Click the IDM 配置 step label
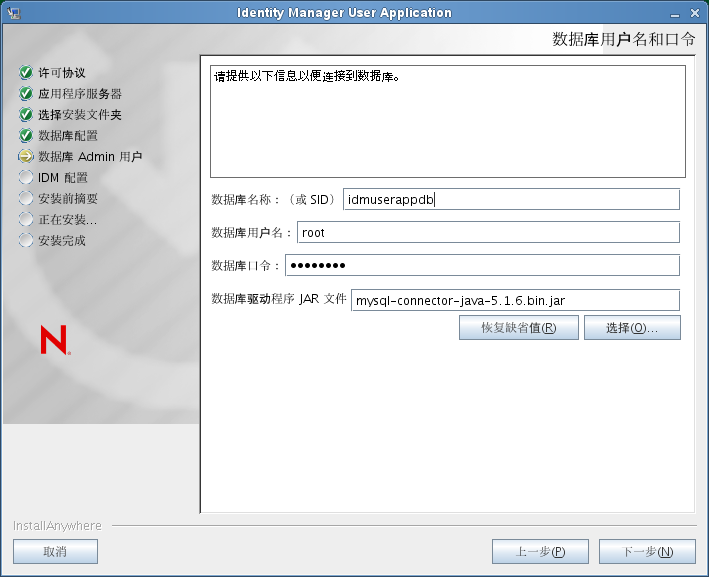The width and height of the screenshot is (709, 577). [62, 178]
